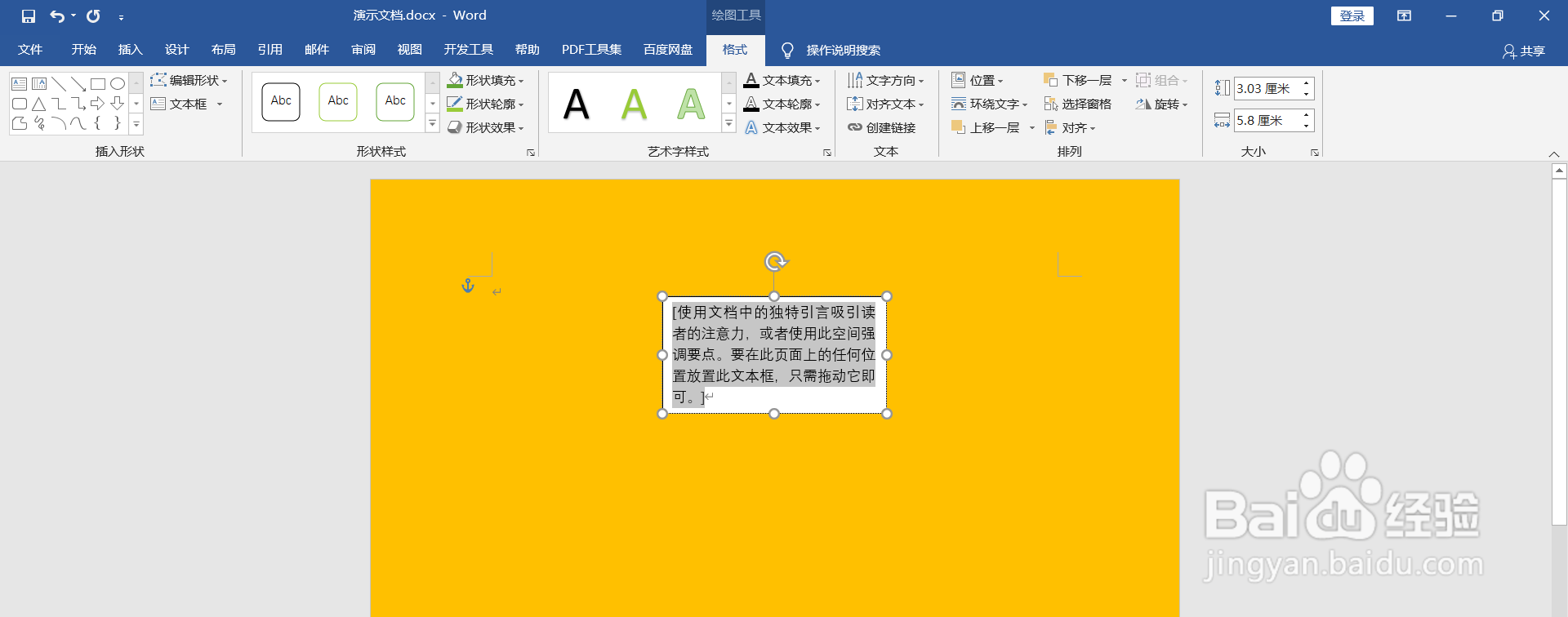The image size is (1568, 617).
Task: Pick the scribble freeform shape
Action: [39, 123]
